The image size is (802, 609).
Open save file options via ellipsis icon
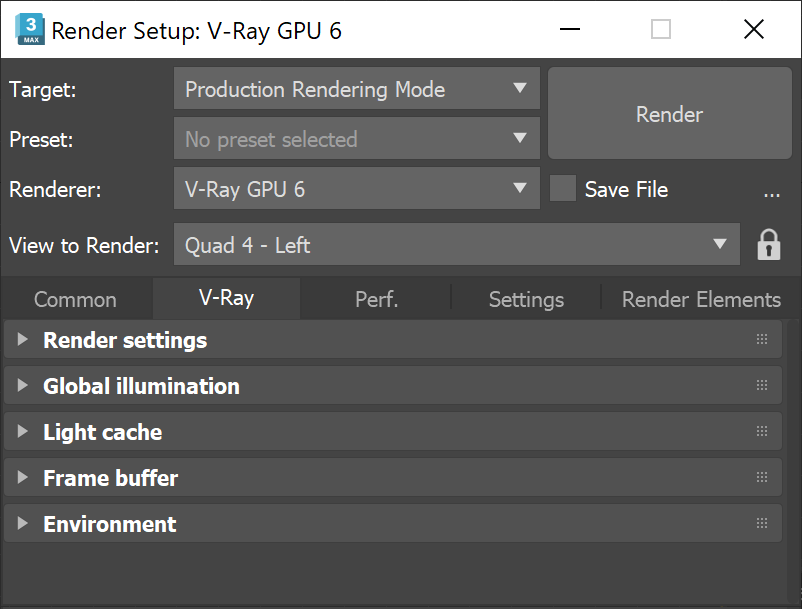click(x=771, y=194)
